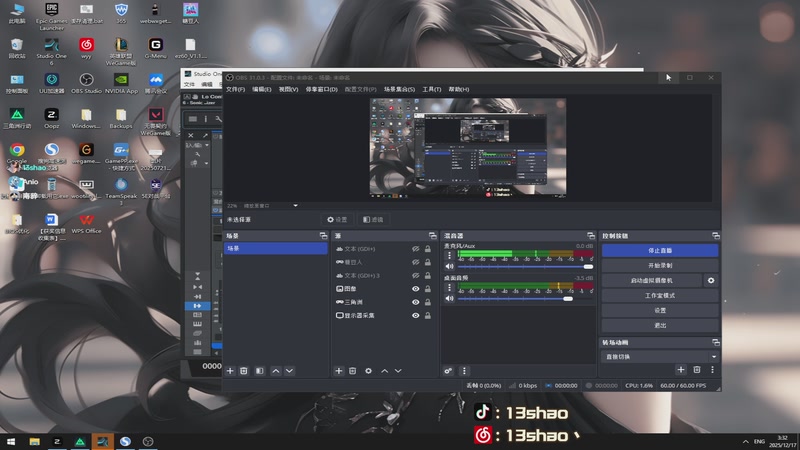Open the 桌面音频 three-dot options

pyautogui.click(x=449, y=288)
